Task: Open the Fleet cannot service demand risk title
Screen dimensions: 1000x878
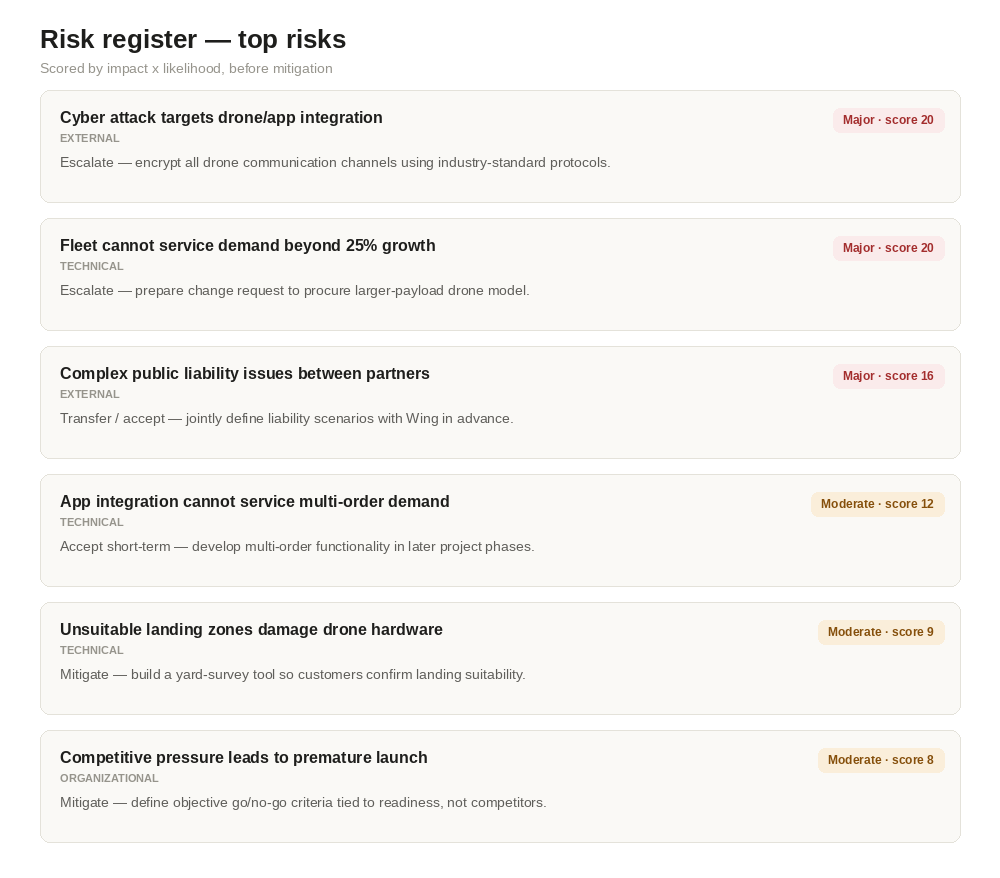Action: coord(247,246)
